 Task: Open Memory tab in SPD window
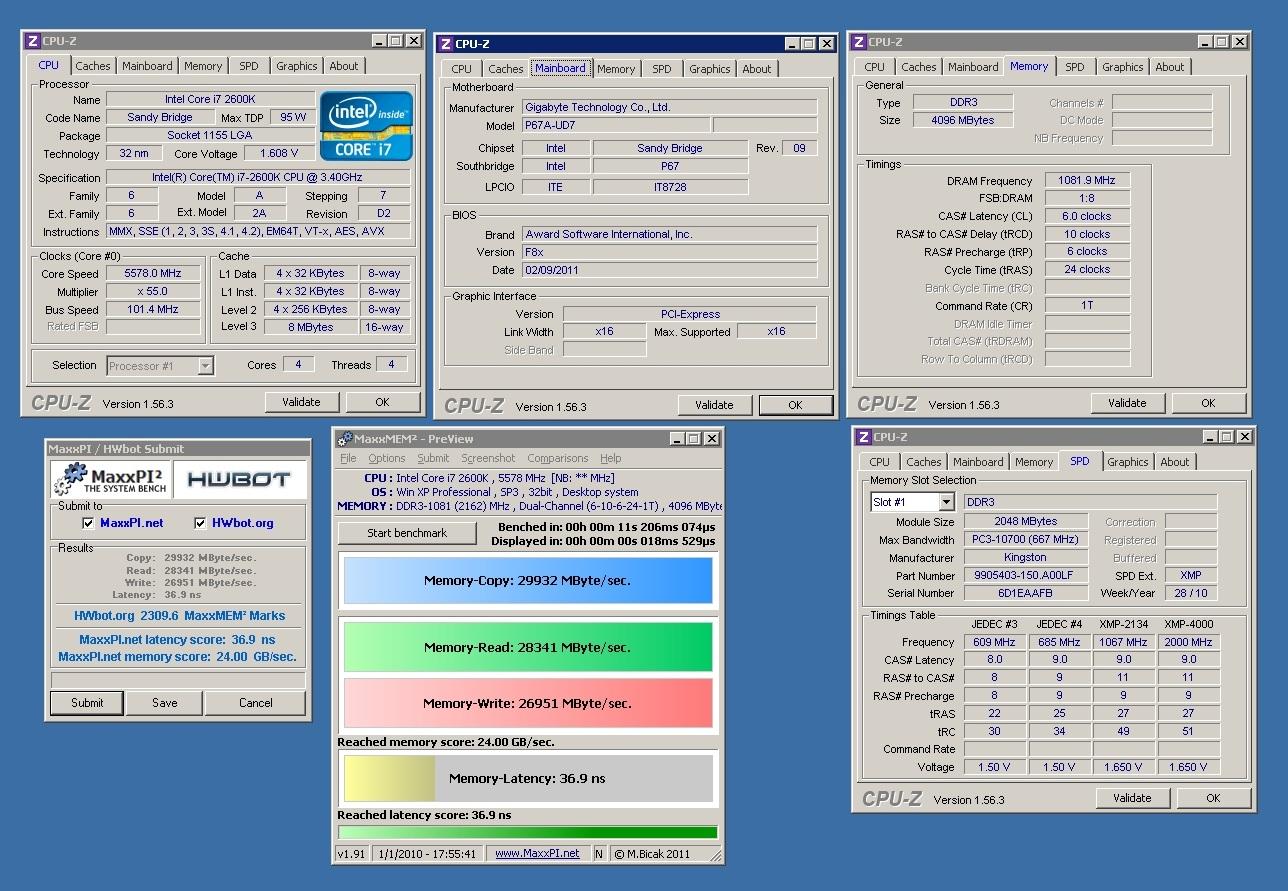tap(1034, 462)
